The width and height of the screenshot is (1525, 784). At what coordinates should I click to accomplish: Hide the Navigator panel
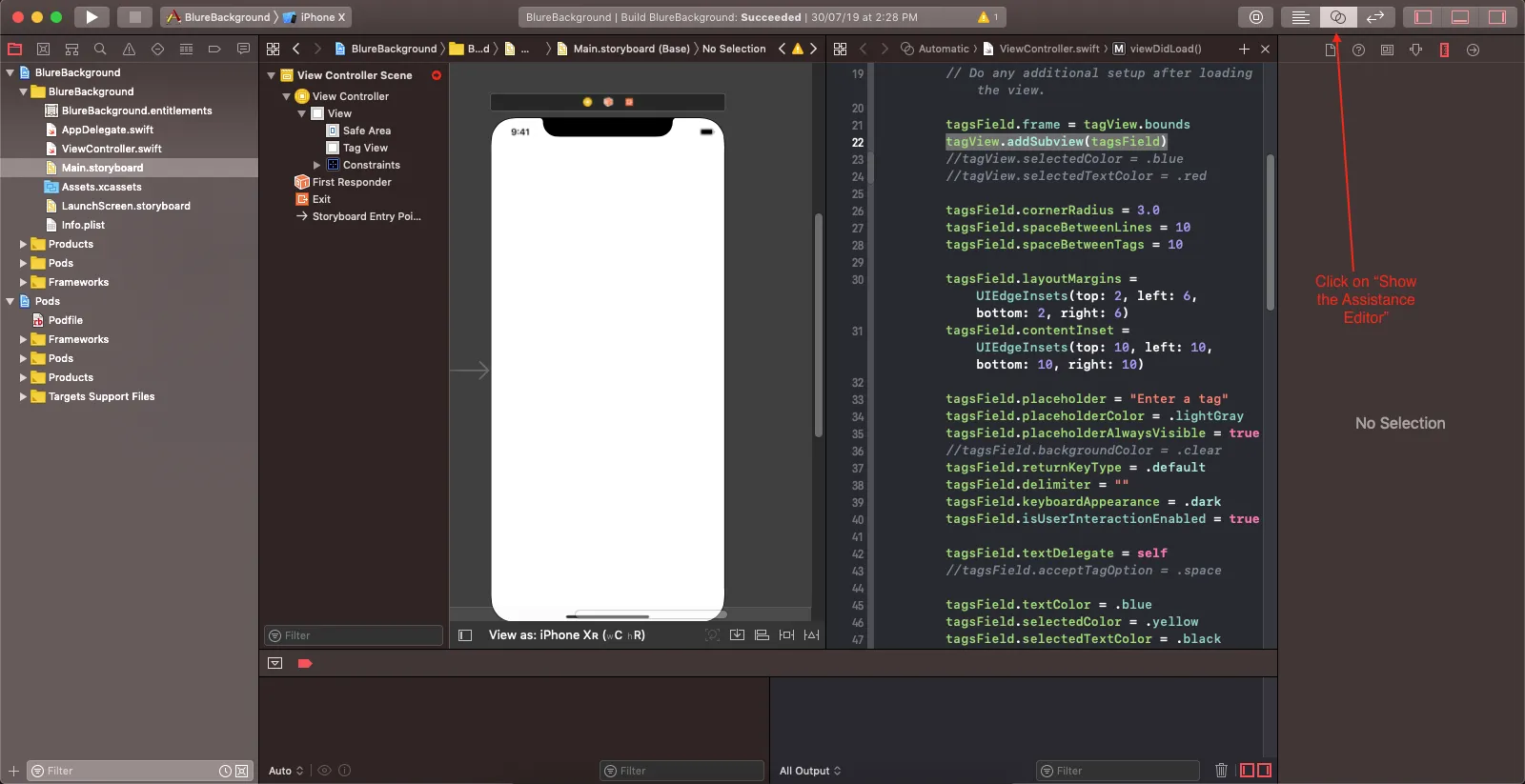click(x=1423, y=17)
